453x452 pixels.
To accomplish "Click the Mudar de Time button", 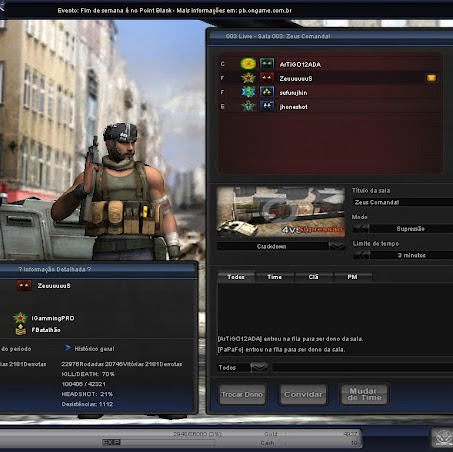I will 364,395.
